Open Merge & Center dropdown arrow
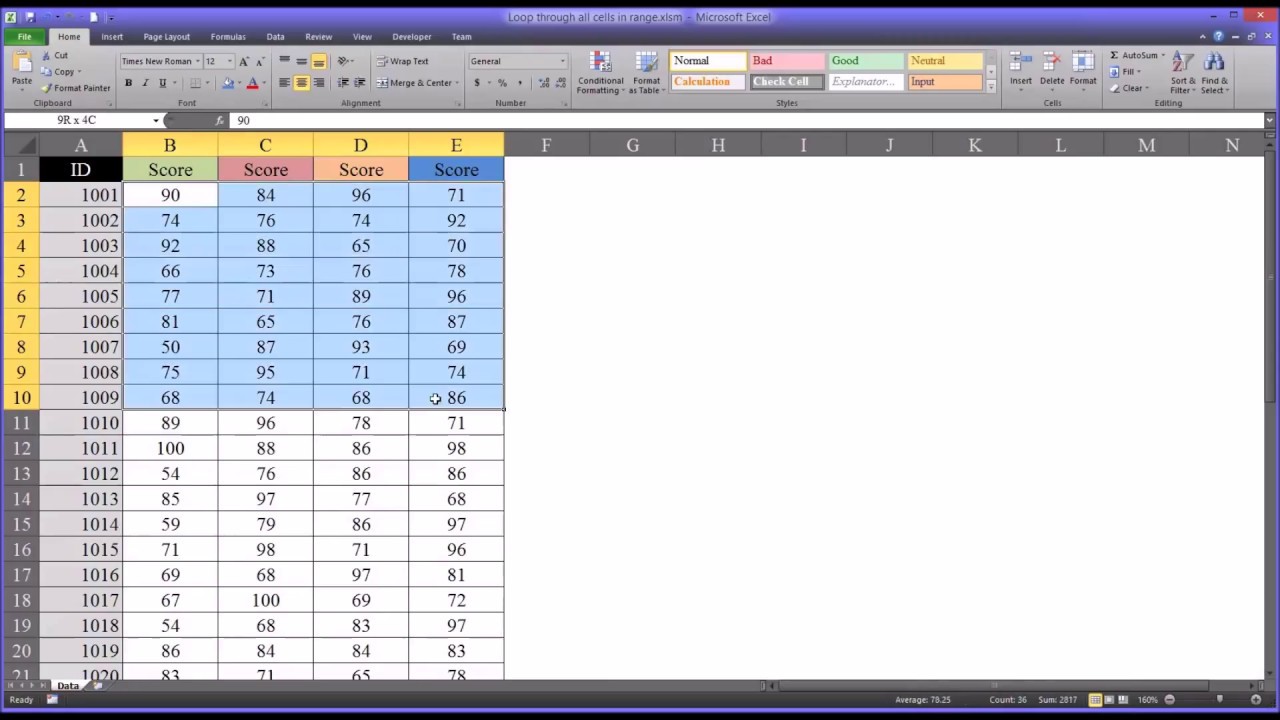Screen dimensions: 1280x720 [457, 83]
